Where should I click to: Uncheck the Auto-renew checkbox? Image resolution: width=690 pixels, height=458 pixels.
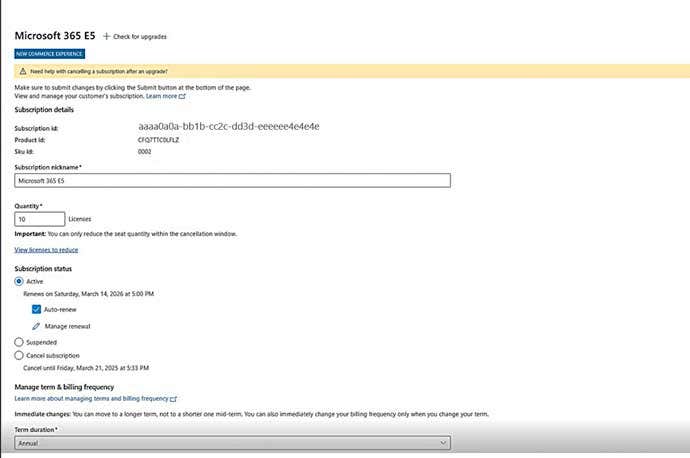pyautogui.click(x=37, y=310)
